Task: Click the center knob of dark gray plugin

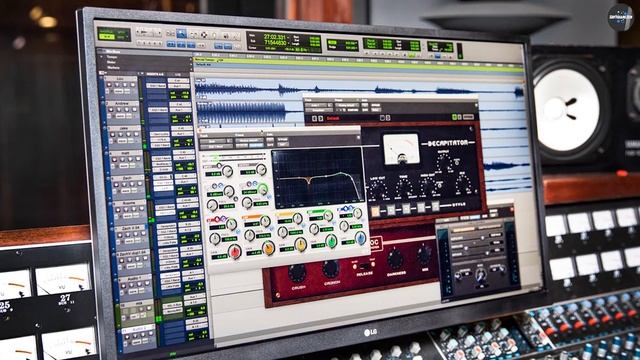Action: 481,275
